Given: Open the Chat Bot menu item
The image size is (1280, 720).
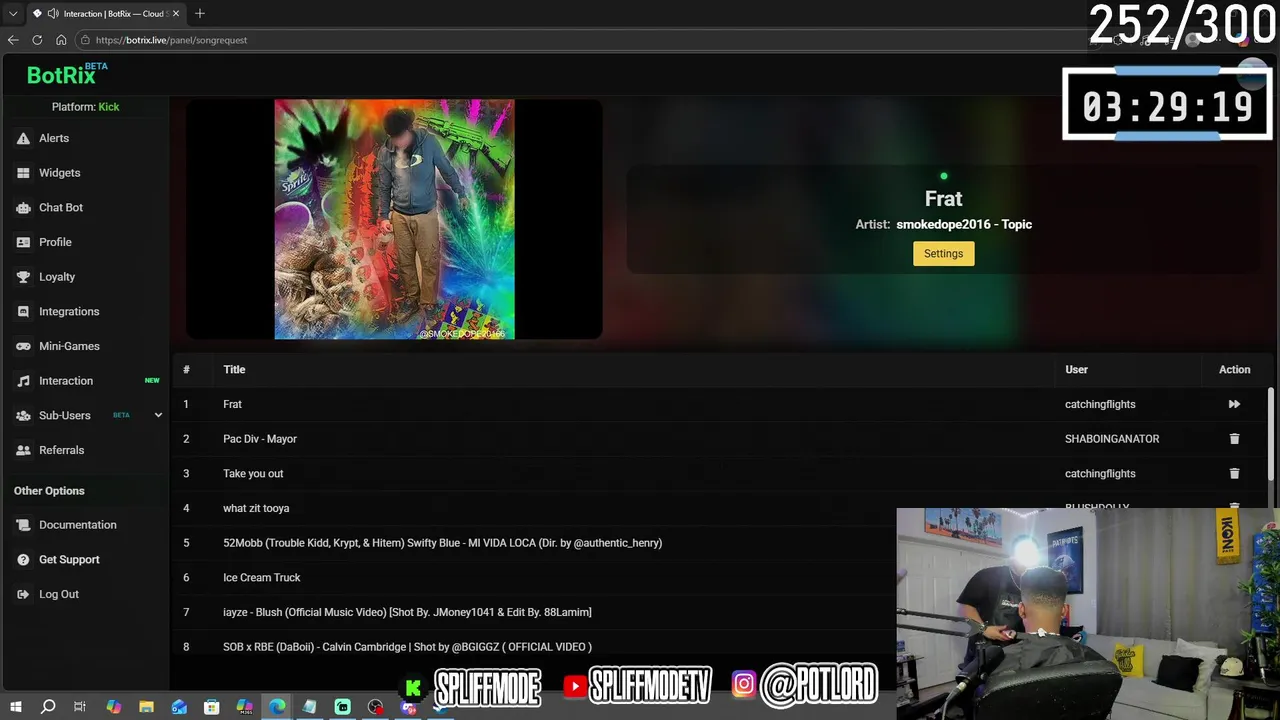Looking at the screenshot, I should (x=61, y=208).
